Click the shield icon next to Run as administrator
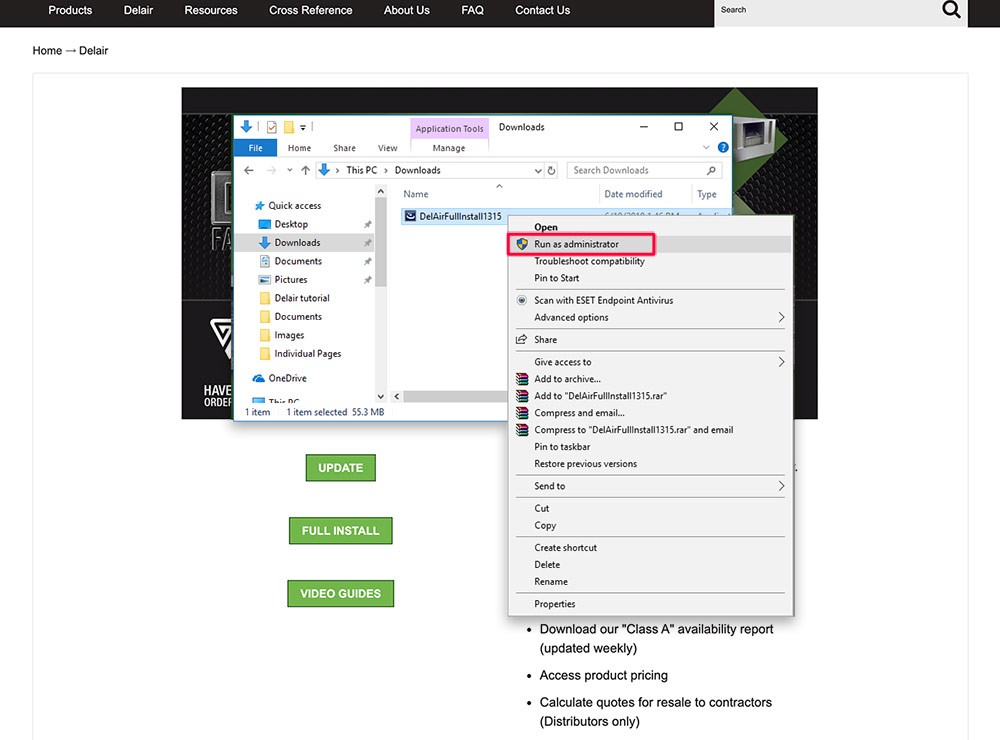 522,244
